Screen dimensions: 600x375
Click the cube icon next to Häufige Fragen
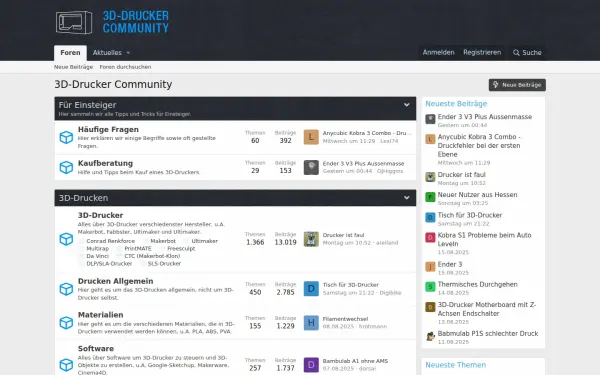pos(66,137)
